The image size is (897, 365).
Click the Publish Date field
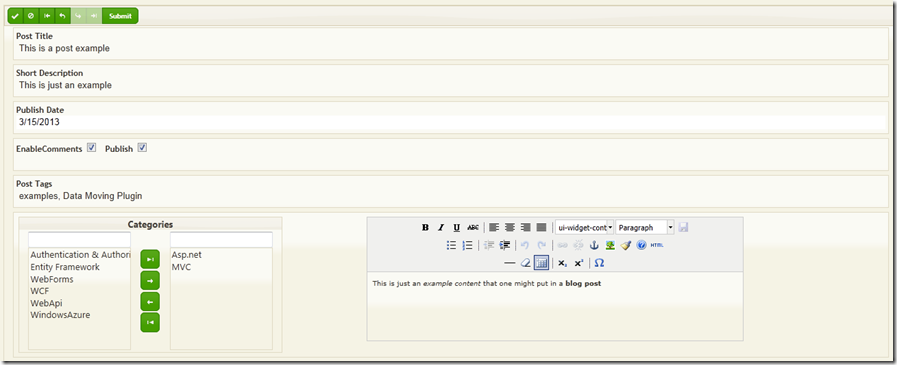451,122
